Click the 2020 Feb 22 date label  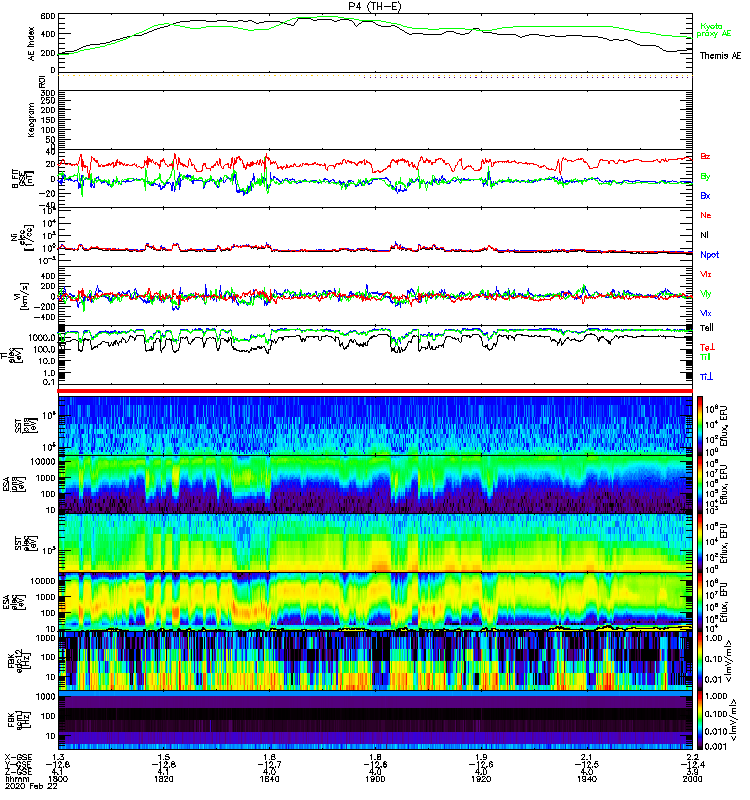point(31,786)
